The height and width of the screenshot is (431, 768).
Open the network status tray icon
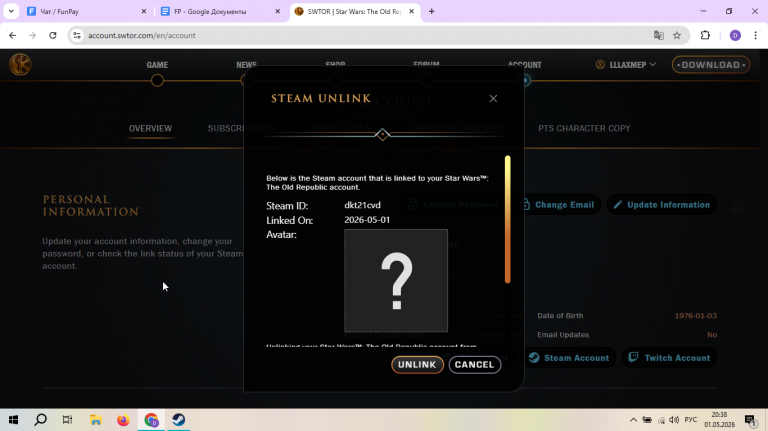(x=661, y=420)
